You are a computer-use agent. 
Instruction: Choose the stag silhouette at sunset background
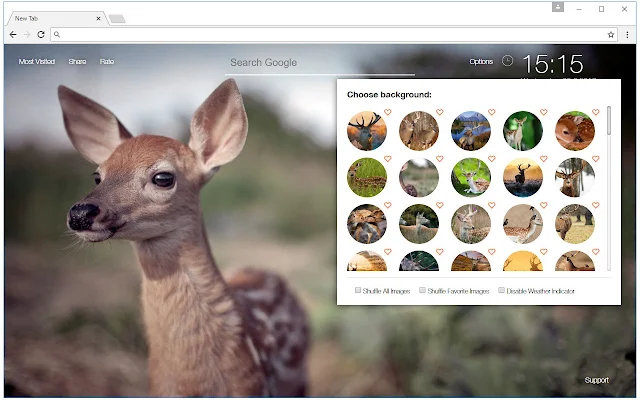point(523,178)
